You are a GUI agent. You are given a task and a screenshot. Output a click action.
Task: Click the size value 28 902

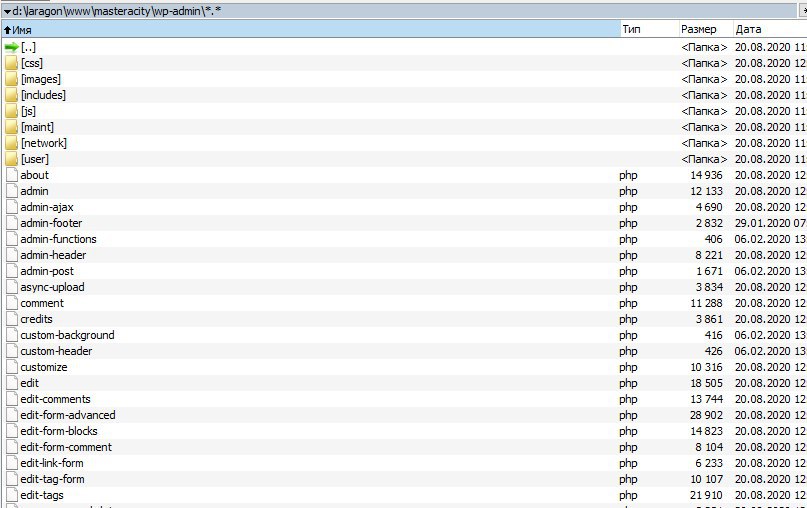tap(706, 415)
